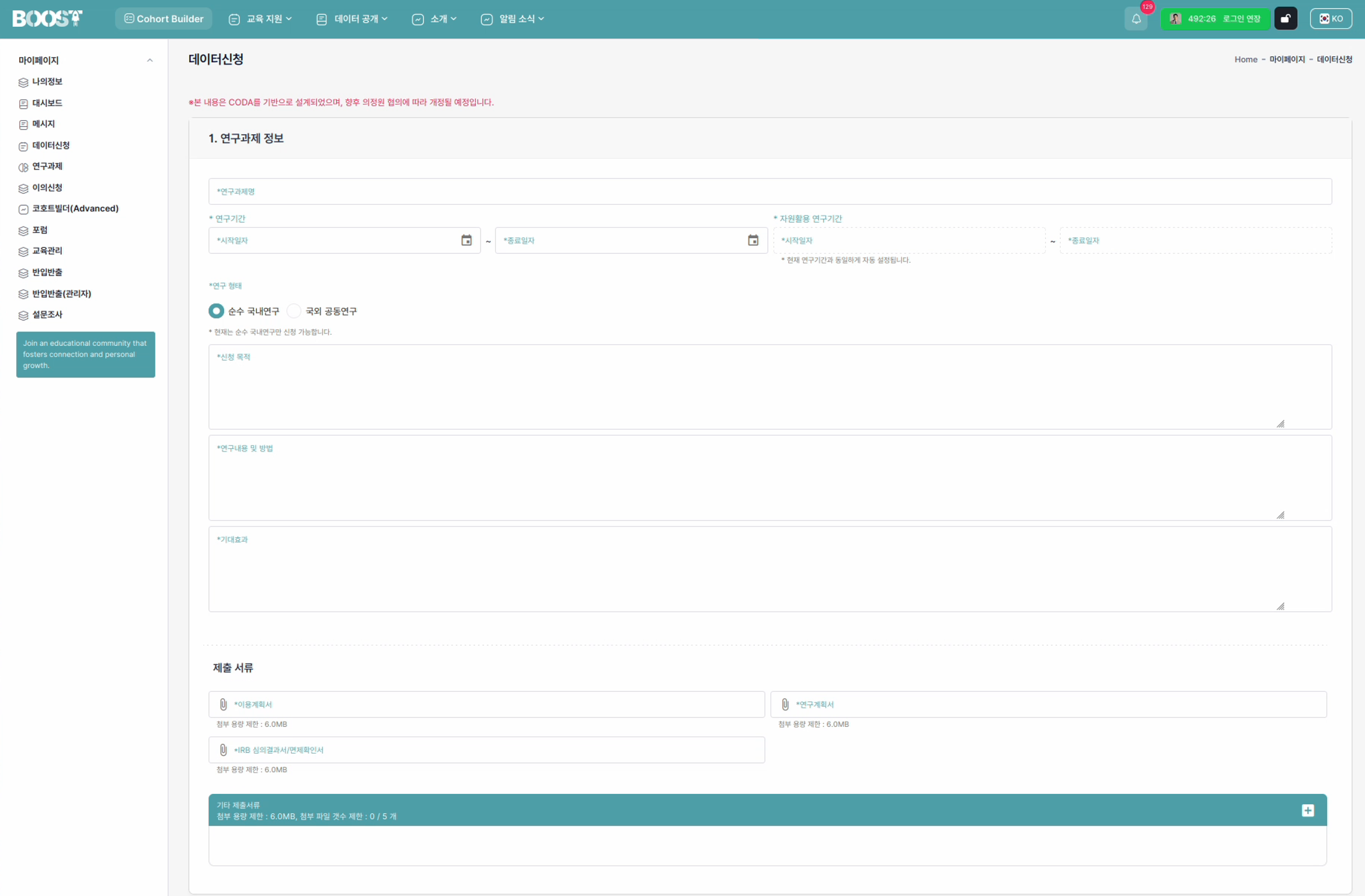
Task: Open the notification bell icon
Action: coord(1136,19)
